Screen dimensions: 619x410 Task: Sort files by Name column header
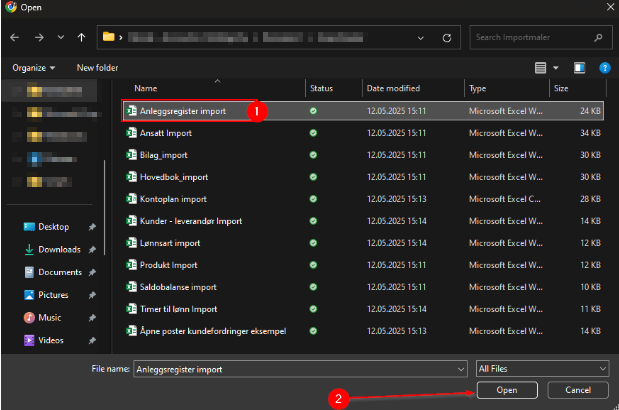(146, 88)
